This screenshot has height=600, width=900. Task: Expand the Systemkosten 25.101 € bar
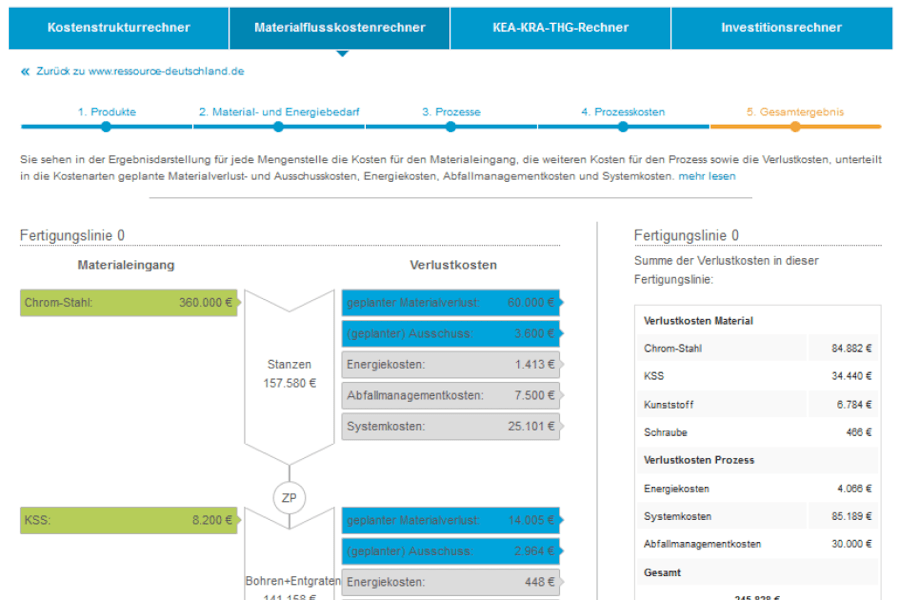pyautogui.click(x=450, y=426)
